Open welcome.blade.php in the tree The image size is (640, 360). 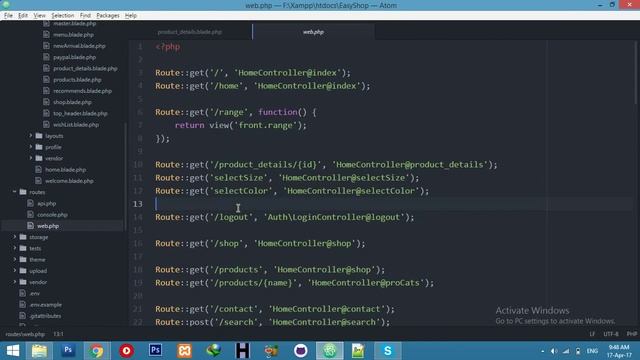click(x=69, y=181)
